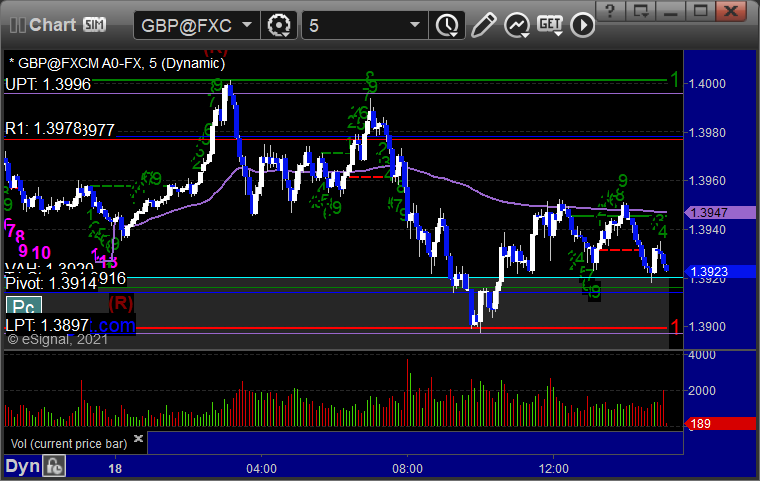Click the purple 1.3947 price marker
Viewport: 760px width, 481px height.
tap(720, 212)
